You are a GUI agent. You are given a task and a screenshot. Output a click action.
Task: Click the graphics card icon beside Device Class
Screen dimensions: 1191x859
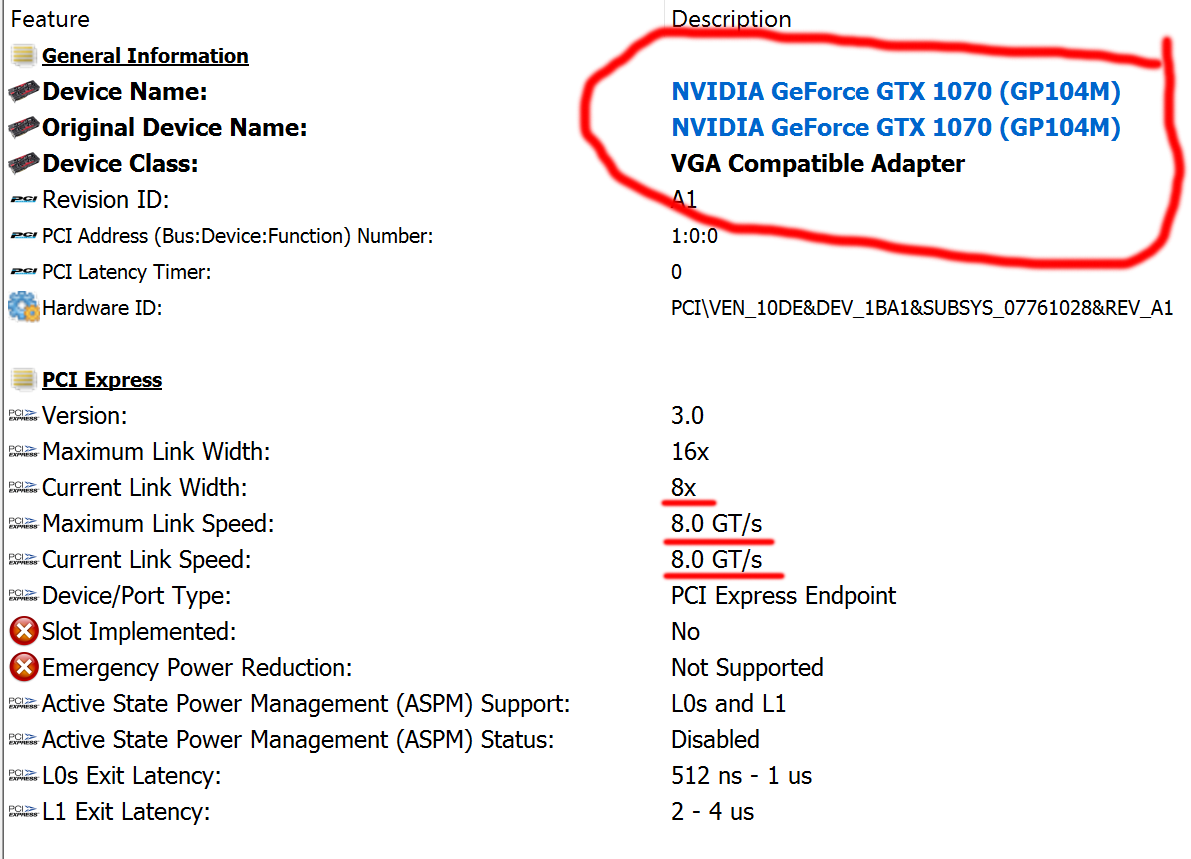23,164
